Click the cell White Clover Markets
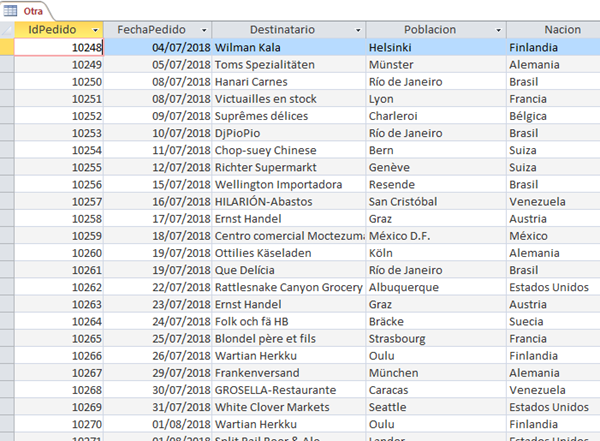Image resolution: width=600 pixels, height=441 pixels. (x=289, y=407)
